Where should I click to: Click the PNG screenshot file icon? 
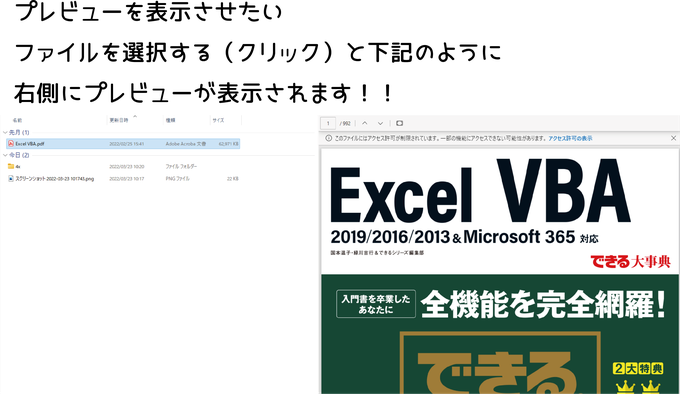coord(11,179)
